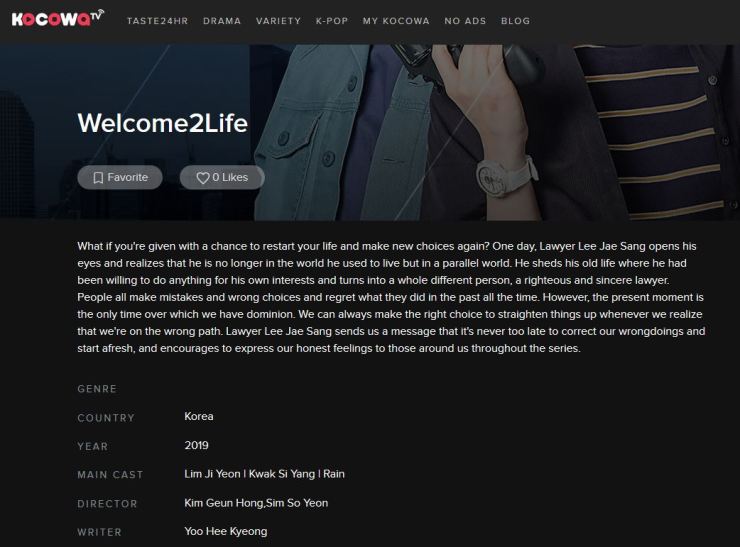Open the TASTE24HR menu item

[x=158, y=21]
